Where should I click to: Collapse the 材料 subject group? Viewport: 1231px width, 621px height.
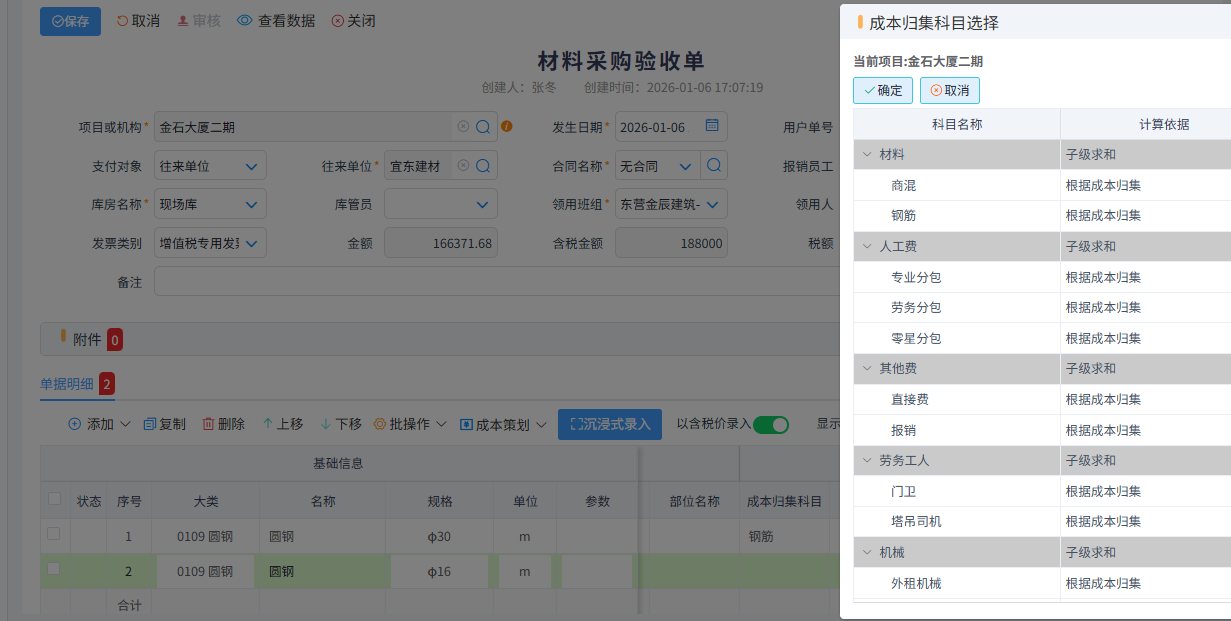point(867,154)
